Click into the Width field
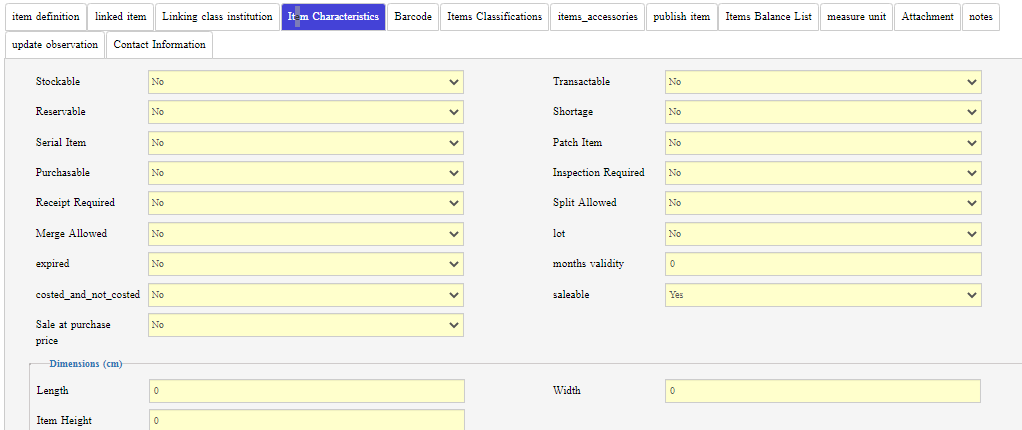 tap(822, 391)
